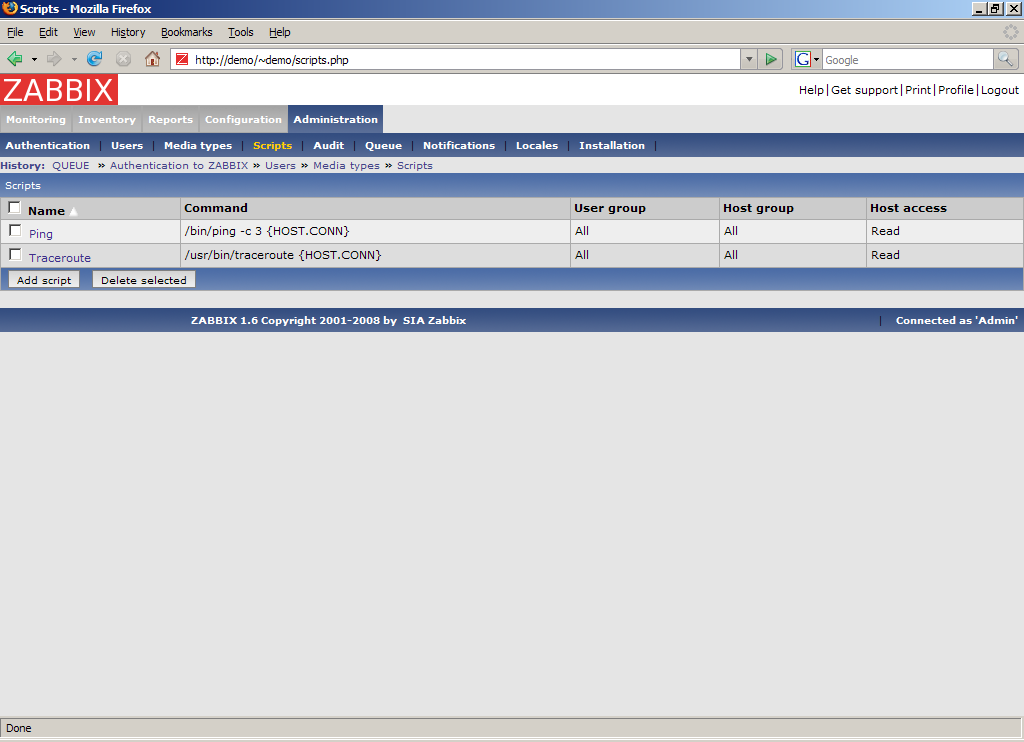Click the Firefox icon in title bar
1024x742 pixels.
[x=9, y=8]
